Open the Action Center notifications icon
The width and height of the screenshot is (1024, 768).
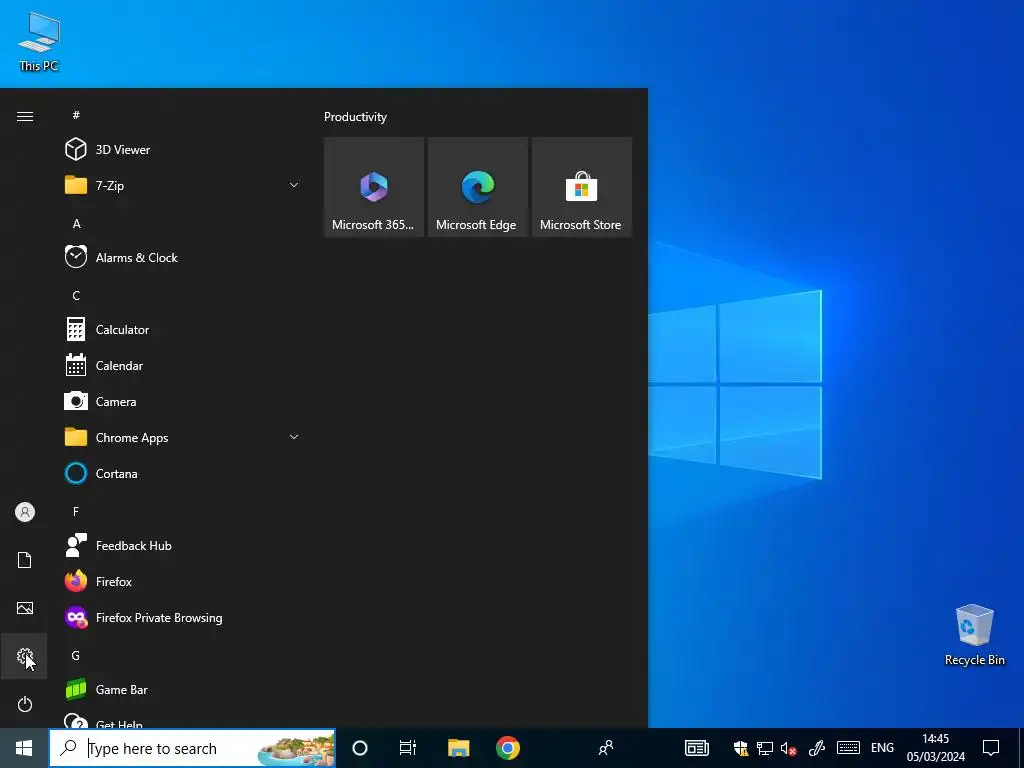[x=991, y=748]
